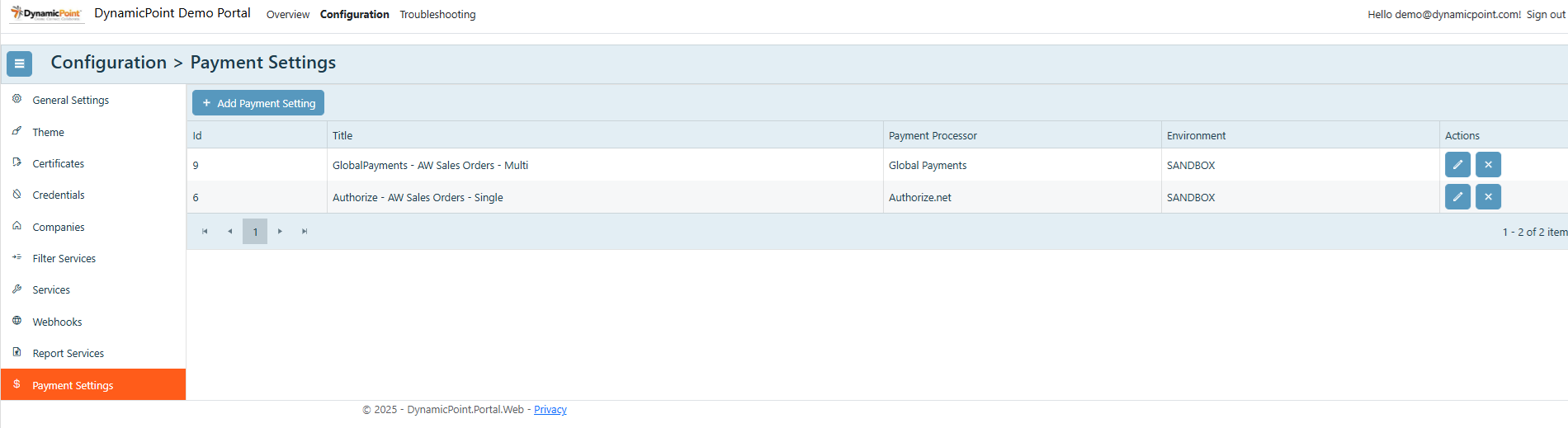Viewport: 1568px width, 428px height.
Task: Click the Sign out link
Action: coord(1546,15)
